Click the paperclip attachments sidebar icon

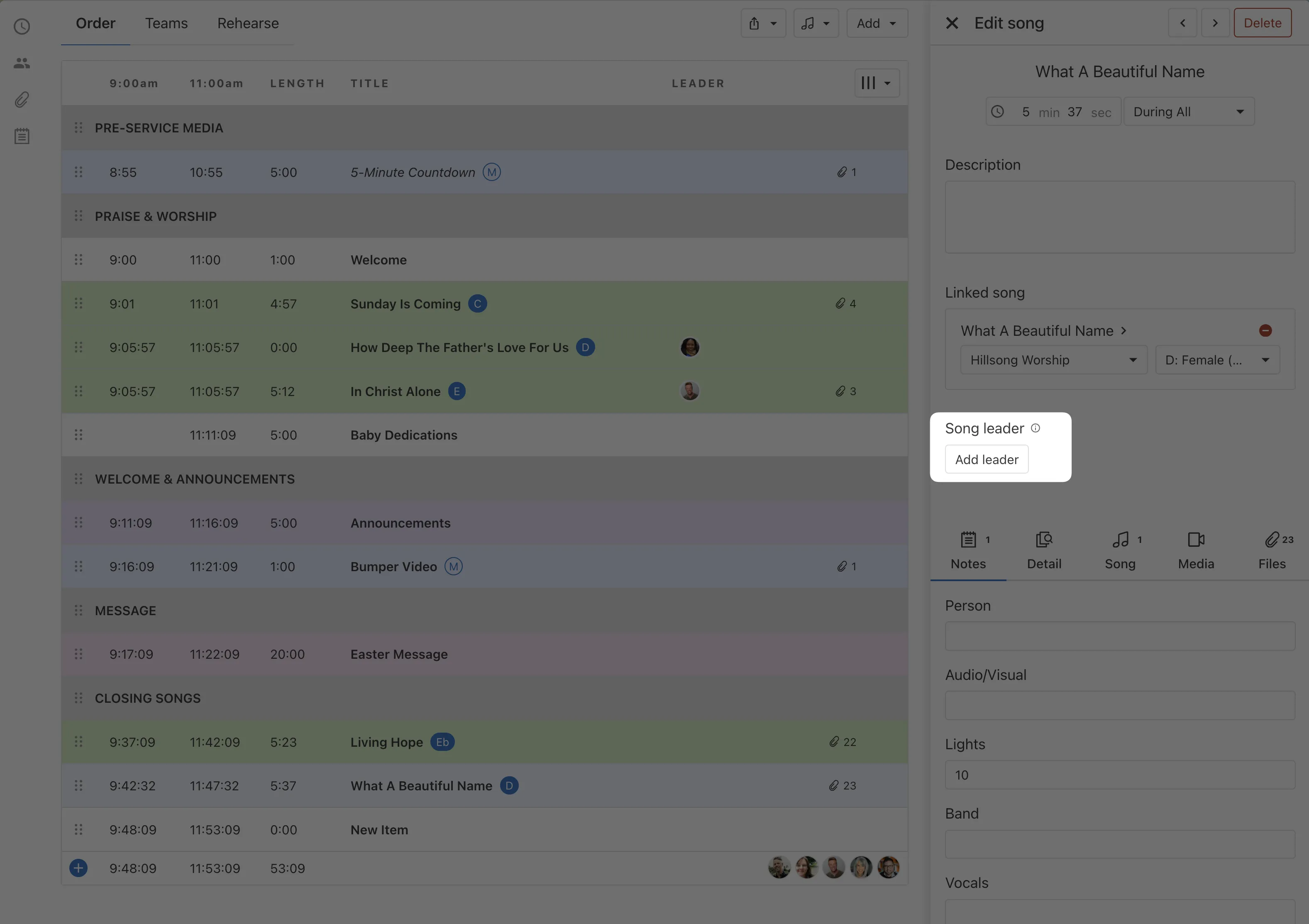click(22, 100)
